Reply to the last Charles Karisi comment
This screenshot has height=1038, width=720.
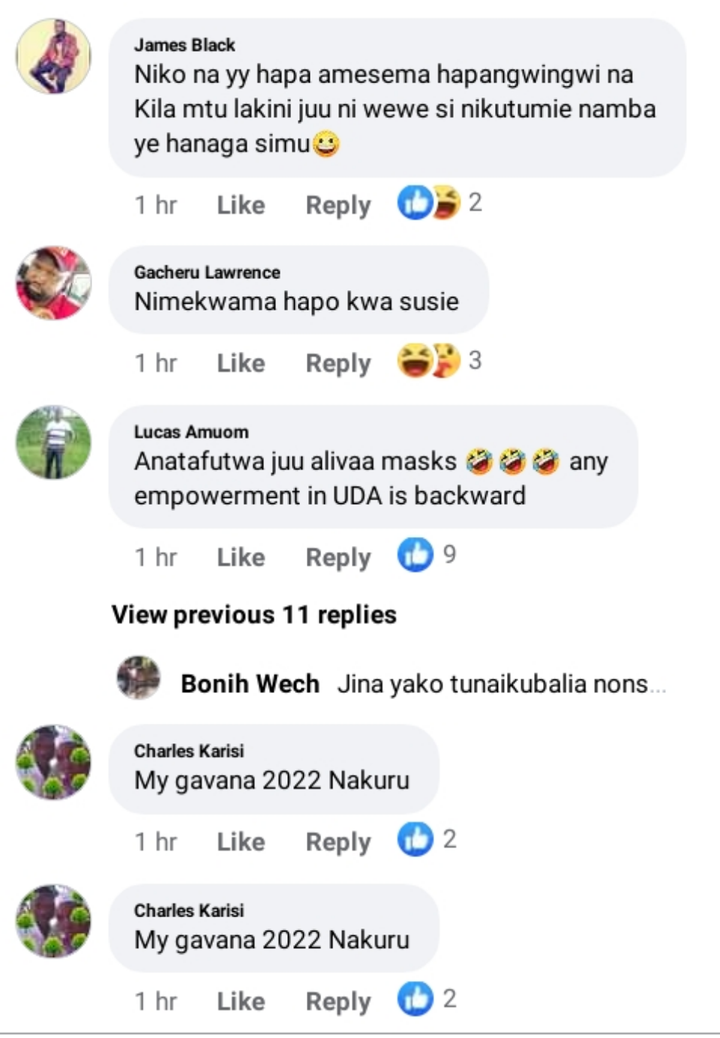pos(338,1002)
